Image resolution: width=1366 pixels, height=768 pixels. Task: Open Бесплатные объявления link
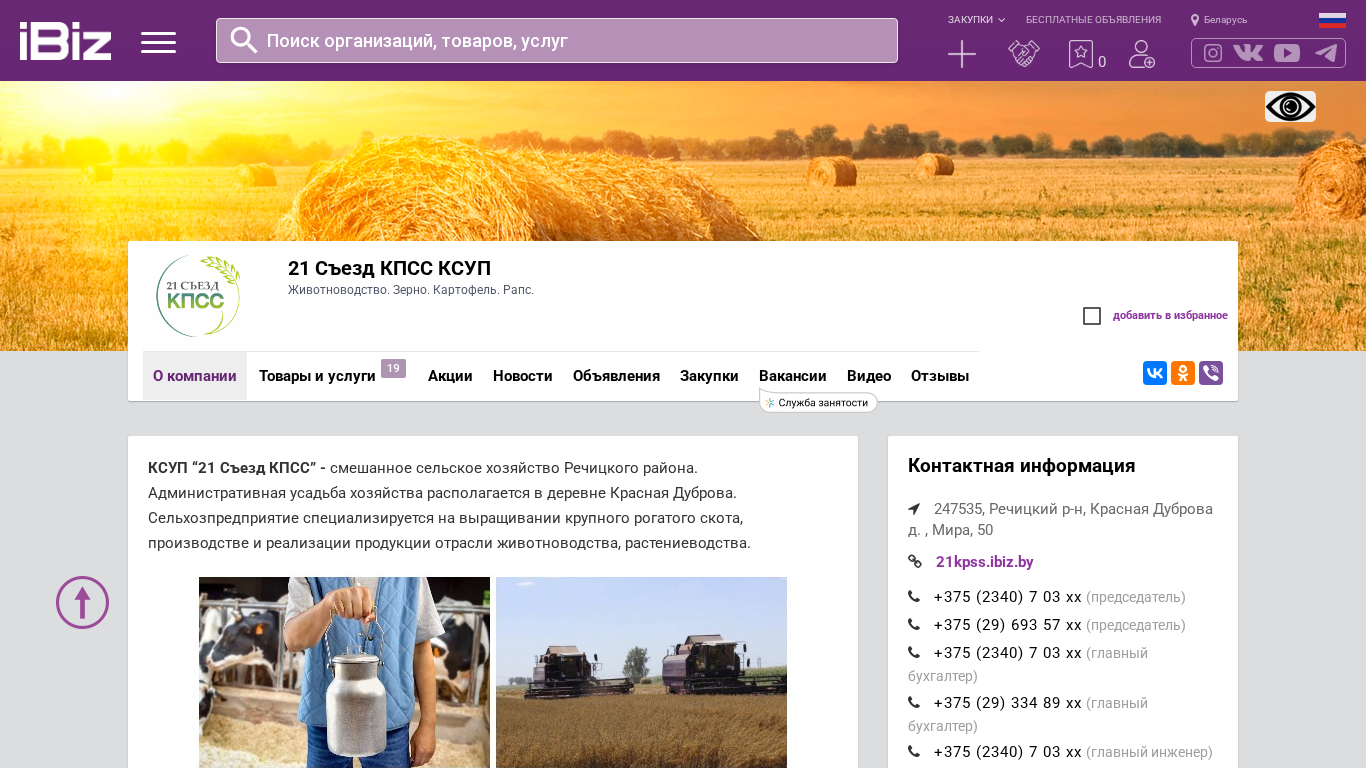pos(1093,20)
